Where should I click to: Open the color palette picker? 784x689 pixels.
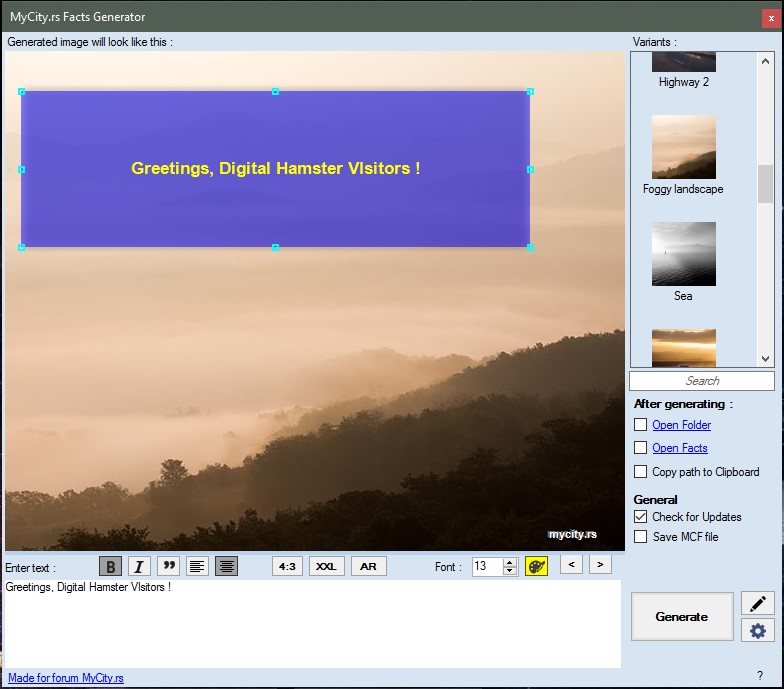coord(536,566)
